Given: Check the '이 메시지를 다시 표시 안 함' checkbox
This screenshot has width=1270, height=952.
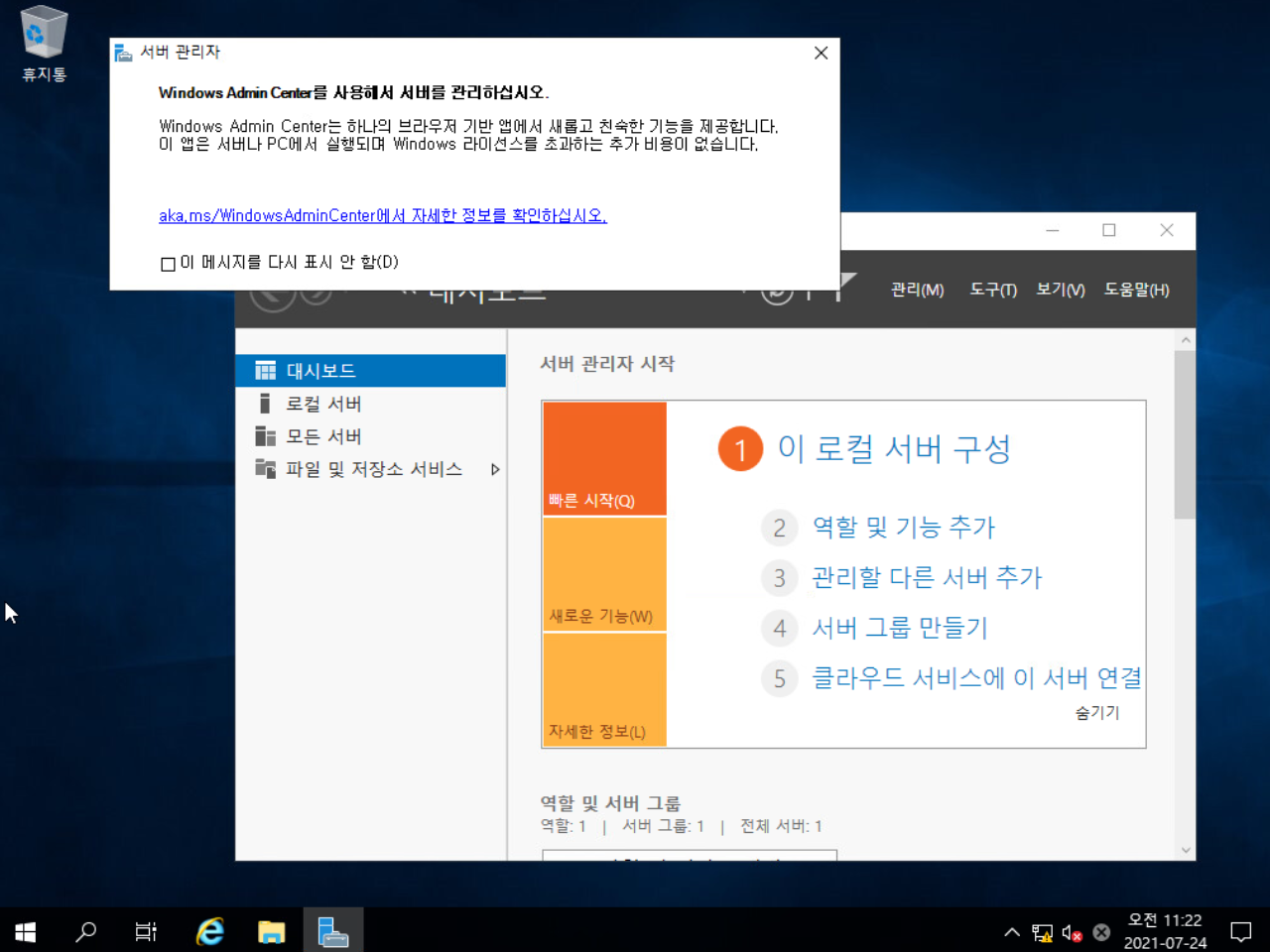Looking at the screenshot, I should click(168, 264).
